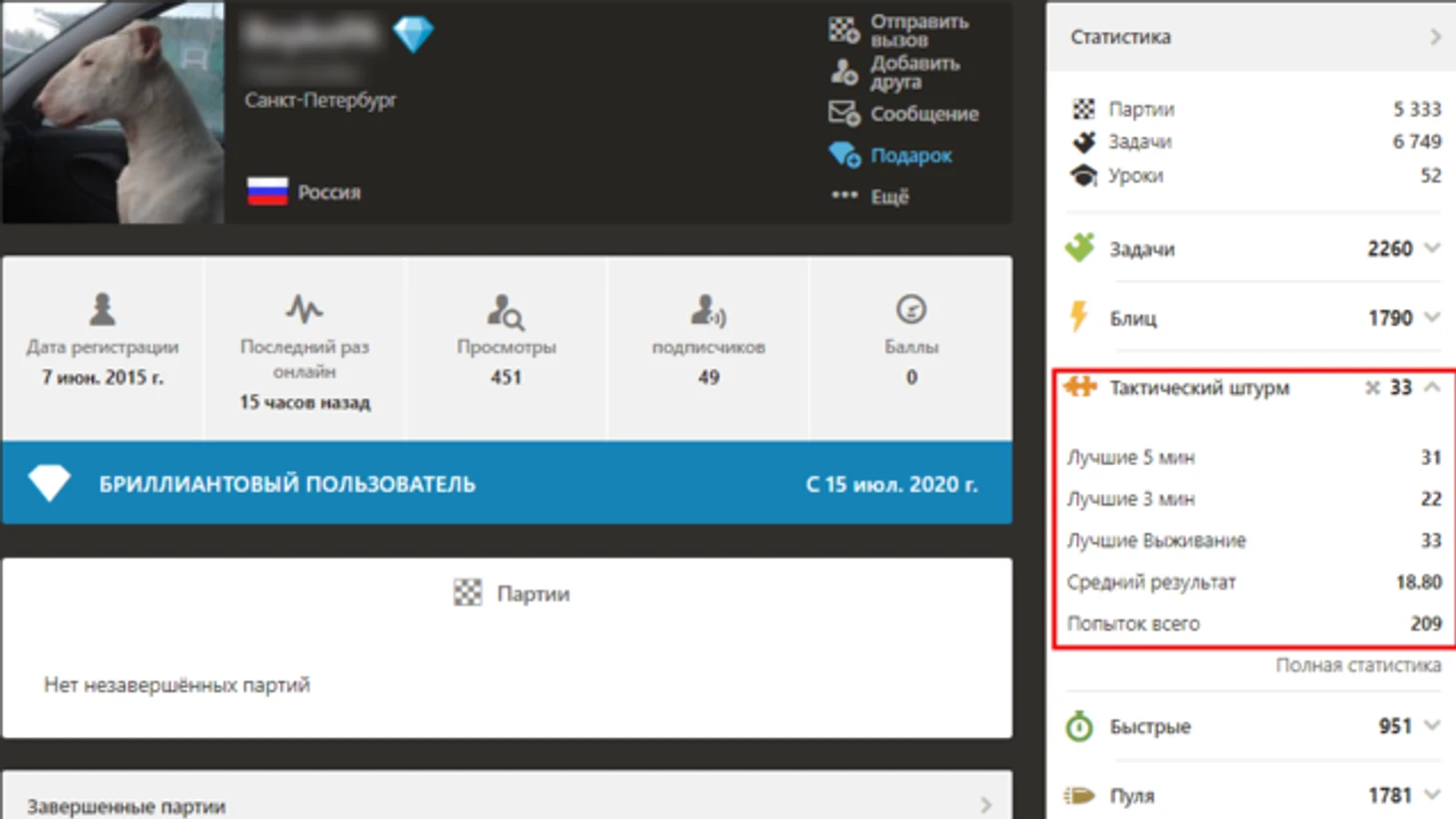This screenshot has width=1456, height=819.
Task: Click the Нет незавершённых партий text
Action: [177, 684]
